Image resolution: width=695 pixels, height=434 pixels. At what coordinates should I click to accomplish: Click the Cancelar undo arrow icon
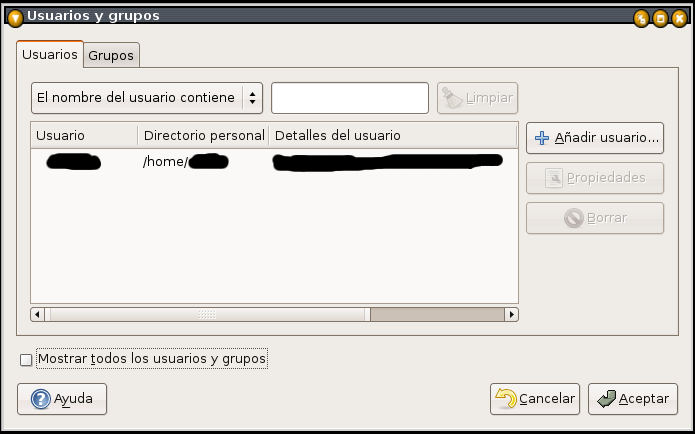(506, 399)
